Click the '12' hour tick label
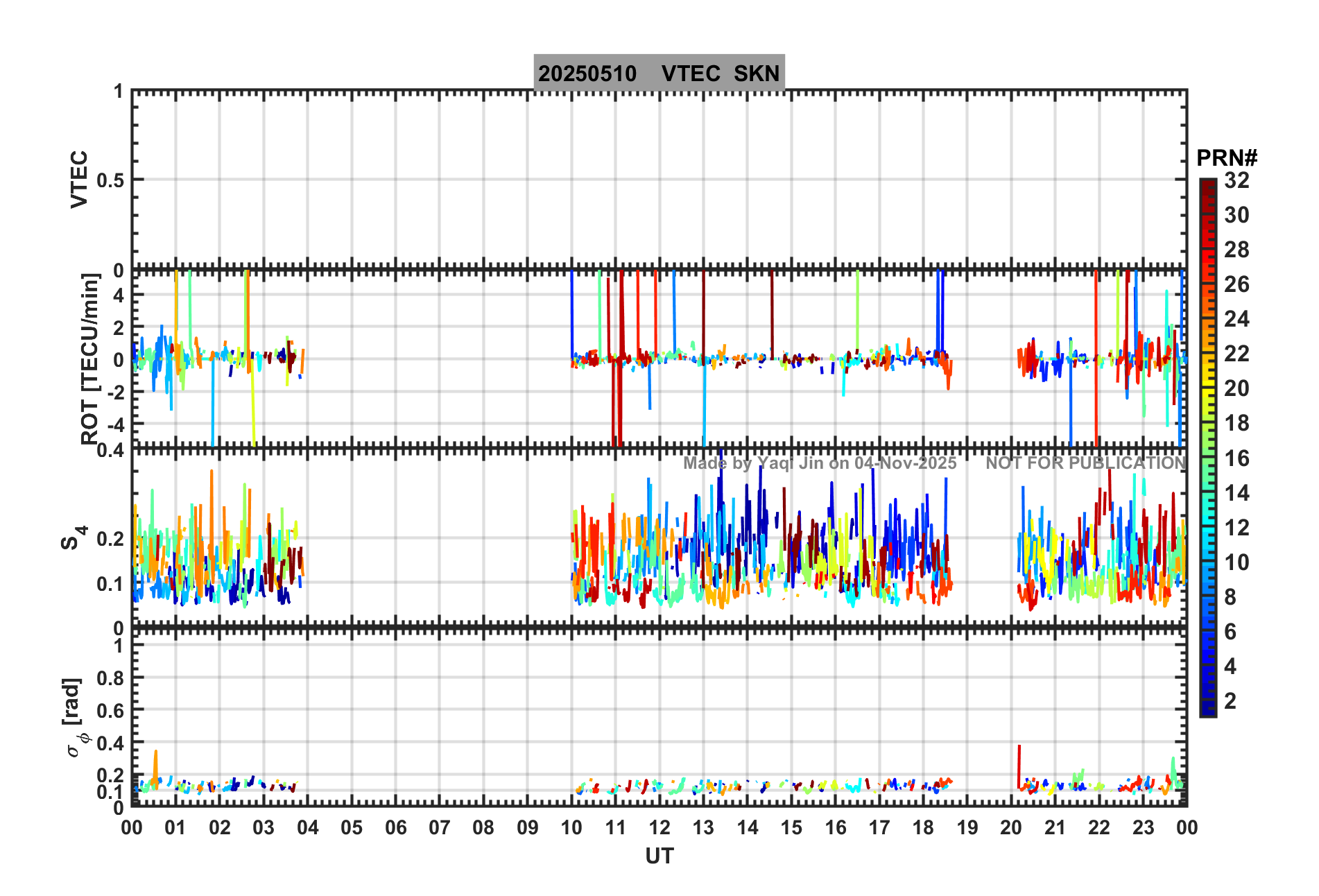The height and width of the screenshot is (896, 1319). (659, 827)
